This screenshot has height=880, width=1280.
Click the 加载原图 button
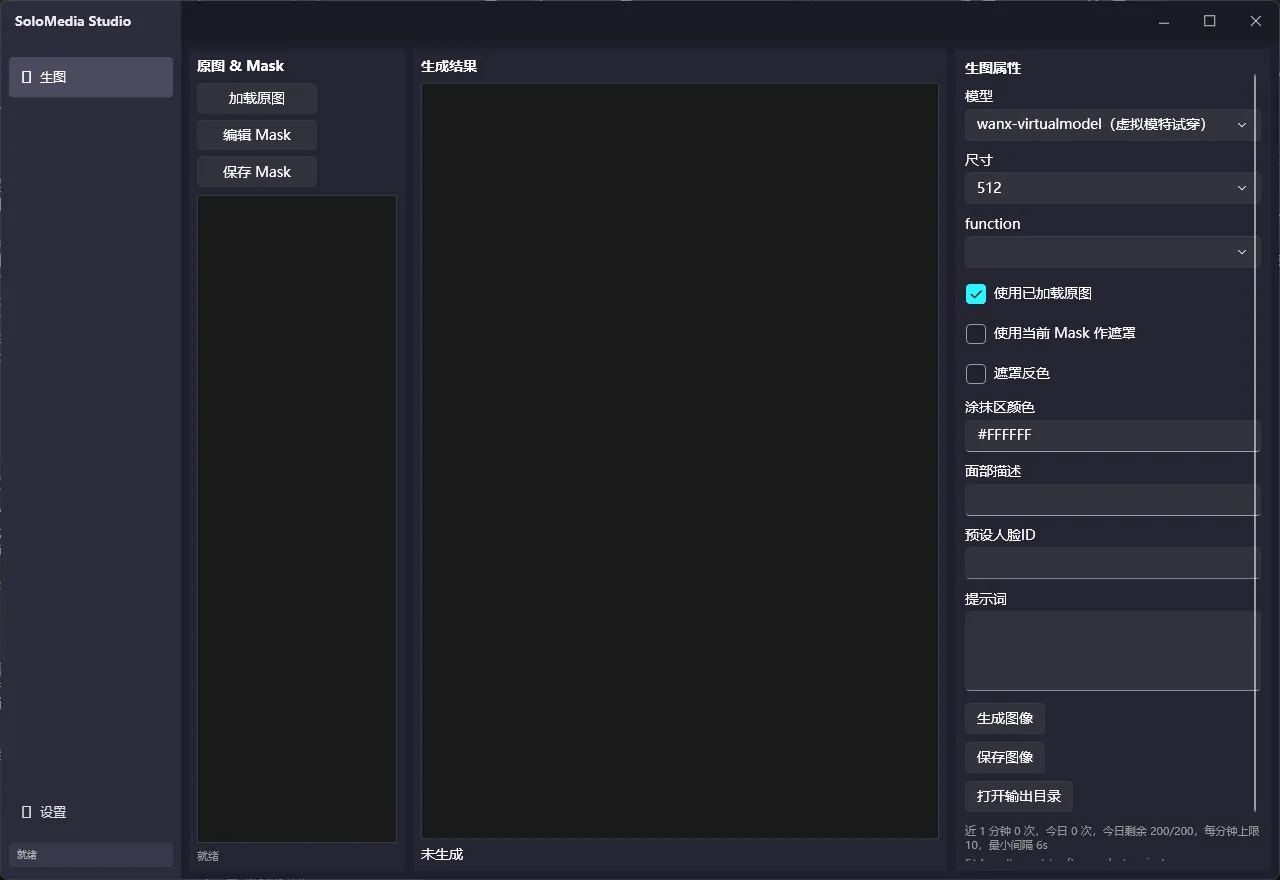[x=257, y=99]
